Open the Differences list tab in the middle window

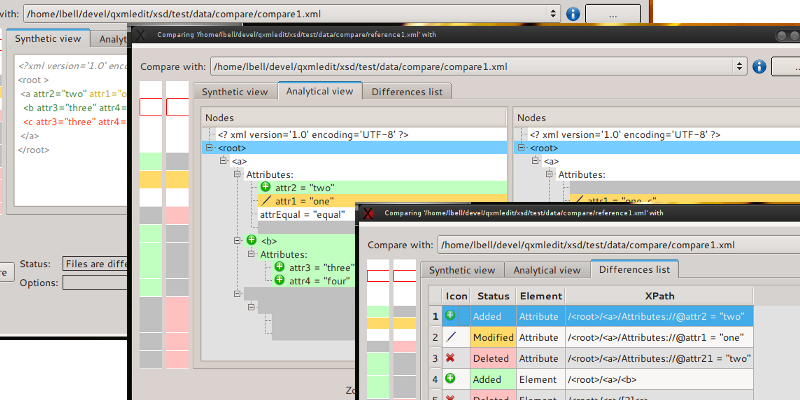coord(407,92)
